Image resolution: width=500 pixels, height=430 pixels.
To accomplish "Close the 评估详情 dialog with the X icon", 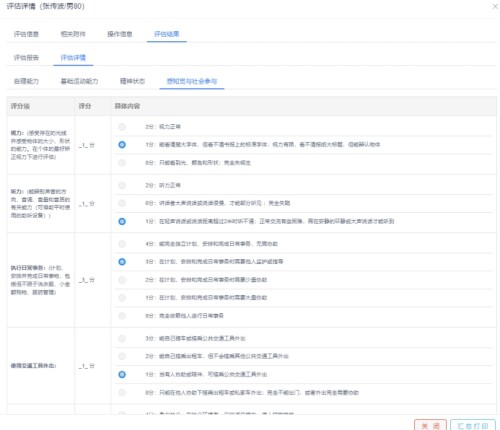I will 495,6.
